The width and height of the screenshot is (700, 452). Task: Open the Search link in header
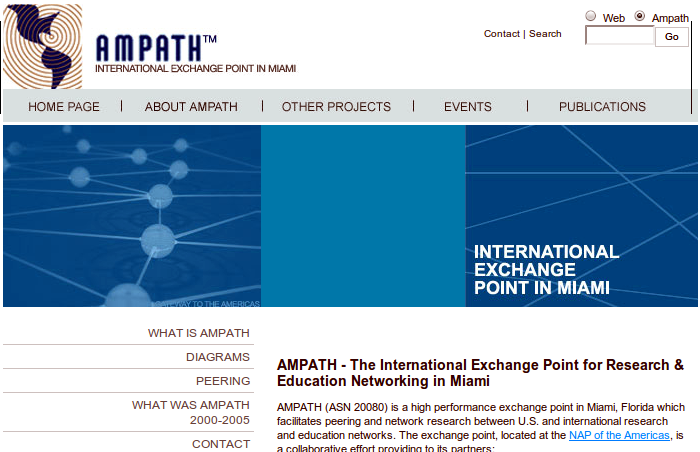tap(545, 34)
